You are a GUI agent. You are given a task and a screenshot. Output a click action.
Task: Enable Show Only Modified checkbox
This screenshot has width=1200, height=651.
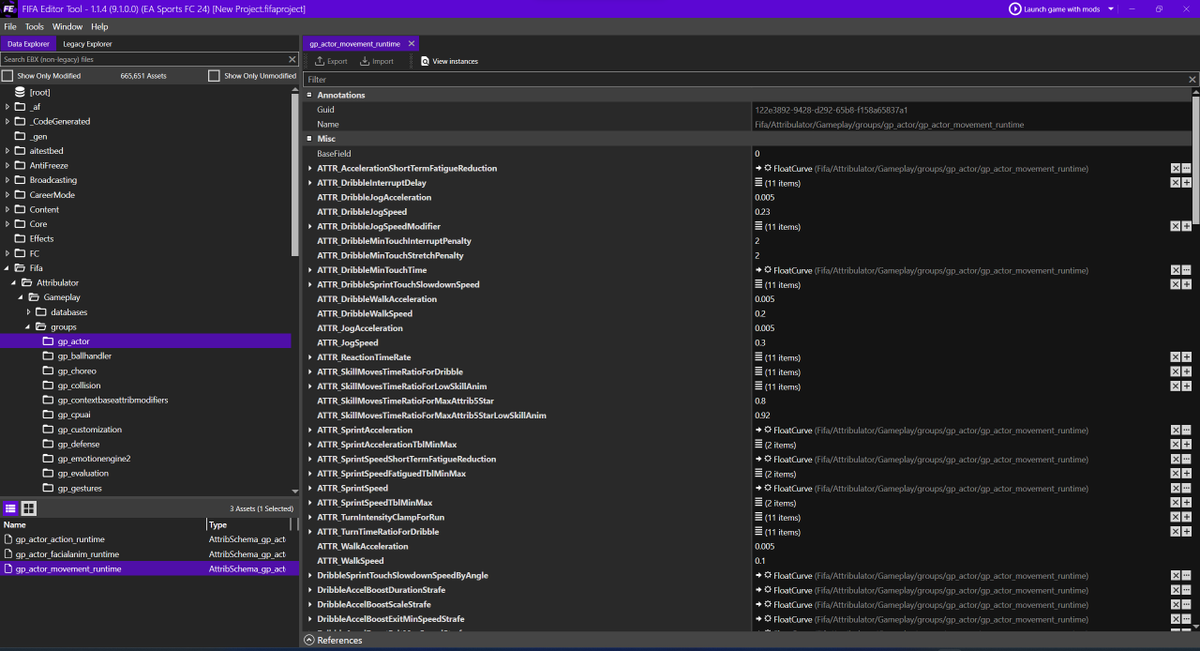click(8, 76)
